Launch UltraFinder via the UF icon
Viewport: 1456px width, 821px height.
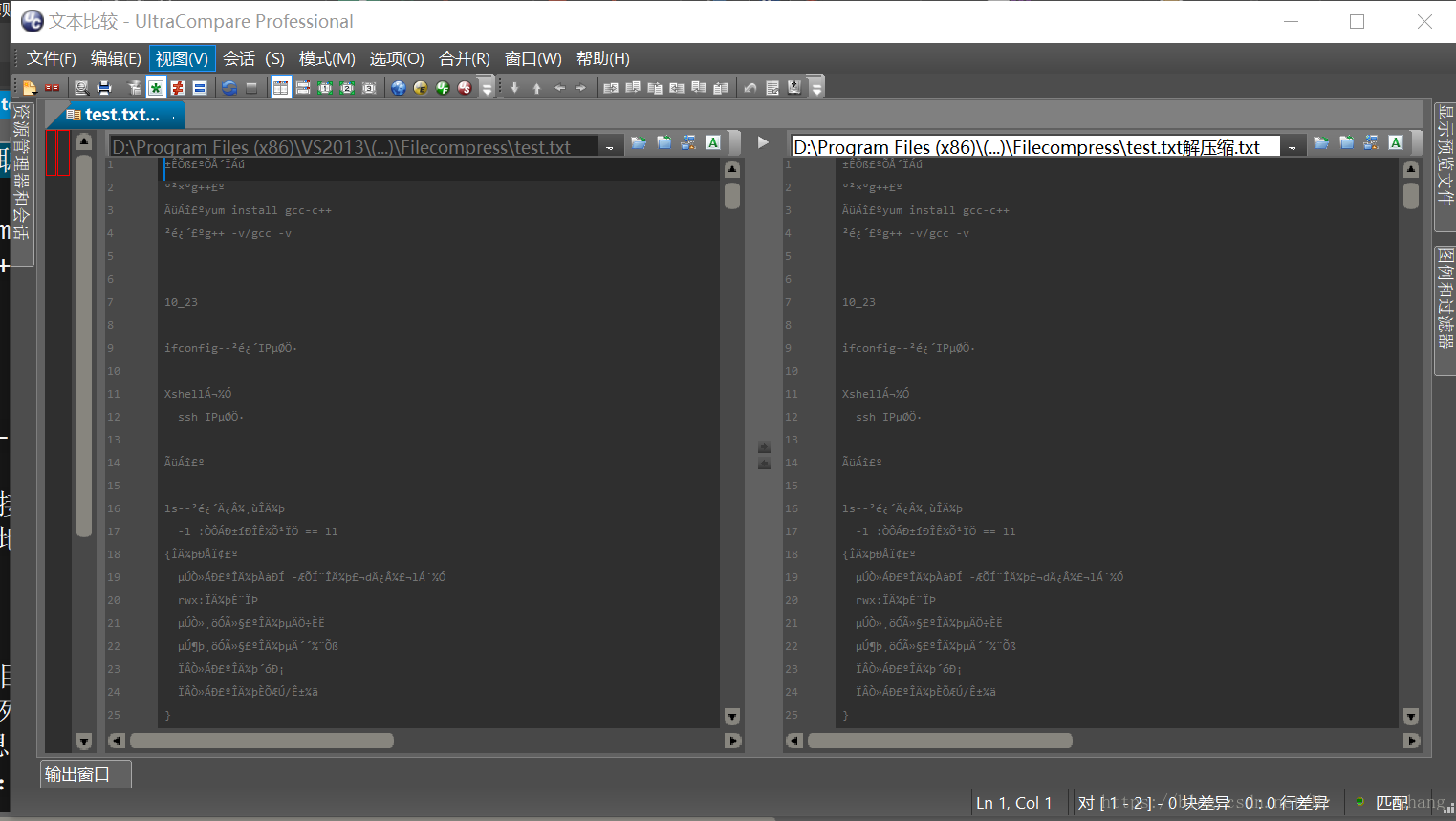pos(443,88)
